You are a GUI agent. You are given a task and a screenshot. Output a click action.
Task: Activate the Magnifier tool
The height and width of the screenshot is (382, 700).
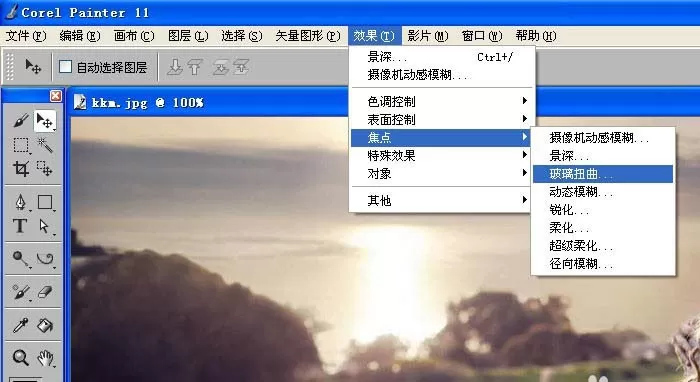click(x=21, y=357)
